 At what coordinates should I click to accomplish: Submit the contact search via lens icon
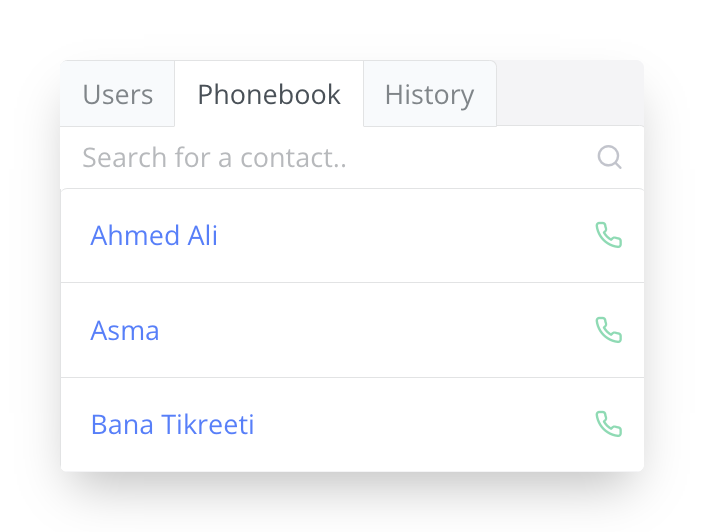(609, 157)
